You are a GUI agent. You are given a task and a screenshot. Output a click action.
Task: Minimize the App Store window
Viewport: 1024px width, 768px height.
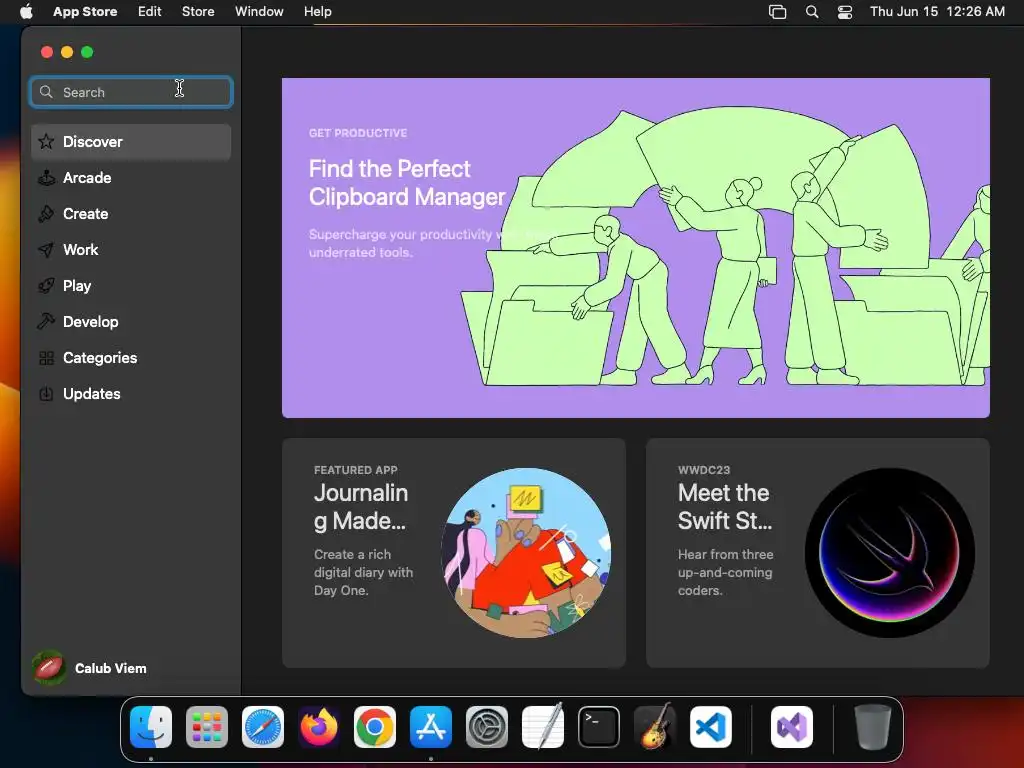coord(67,52)
